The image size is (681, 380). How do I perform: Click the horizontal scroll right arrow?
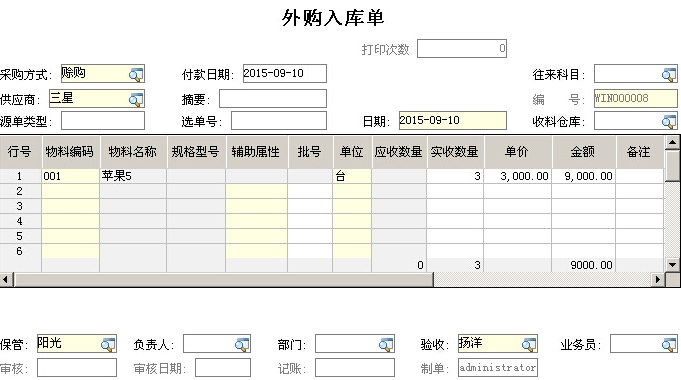point(658,279)
